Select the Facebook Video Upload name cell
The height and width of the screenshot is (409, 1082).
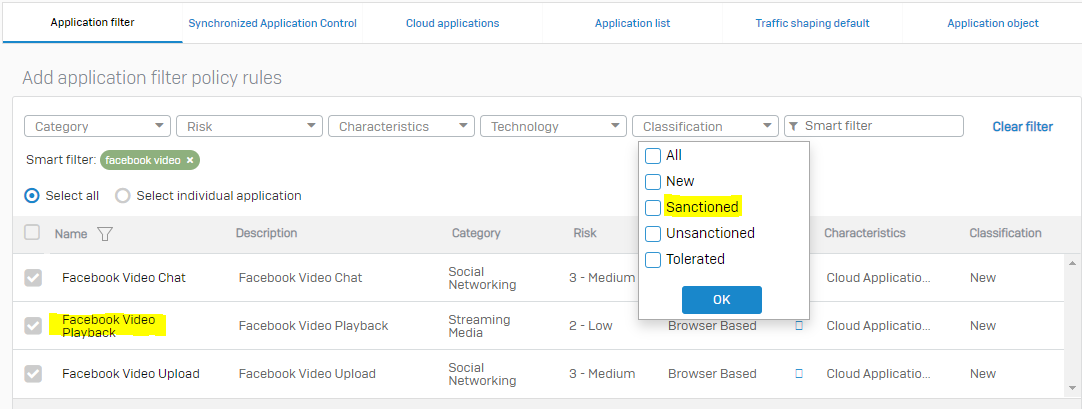[x=130, y=374]
